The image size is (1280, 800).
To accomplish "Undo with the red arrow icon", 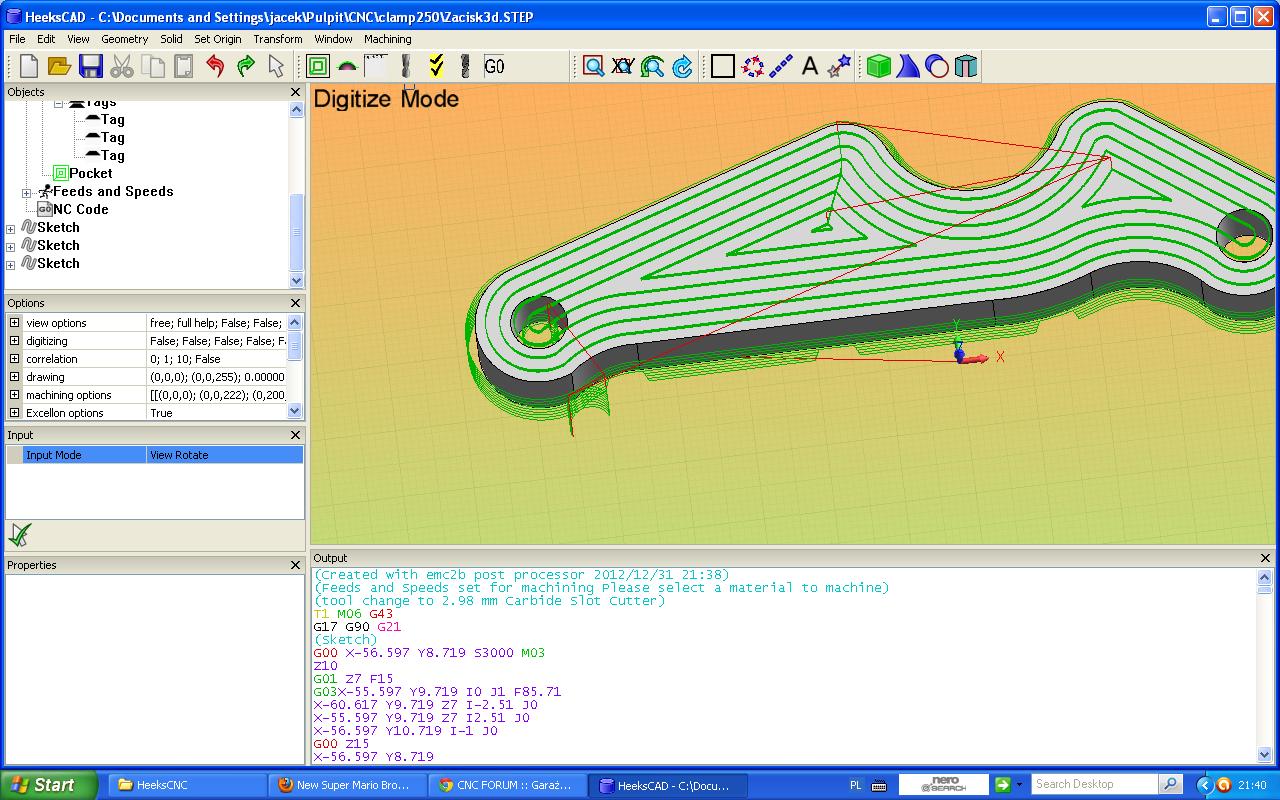I will click(x=215, y=66).
